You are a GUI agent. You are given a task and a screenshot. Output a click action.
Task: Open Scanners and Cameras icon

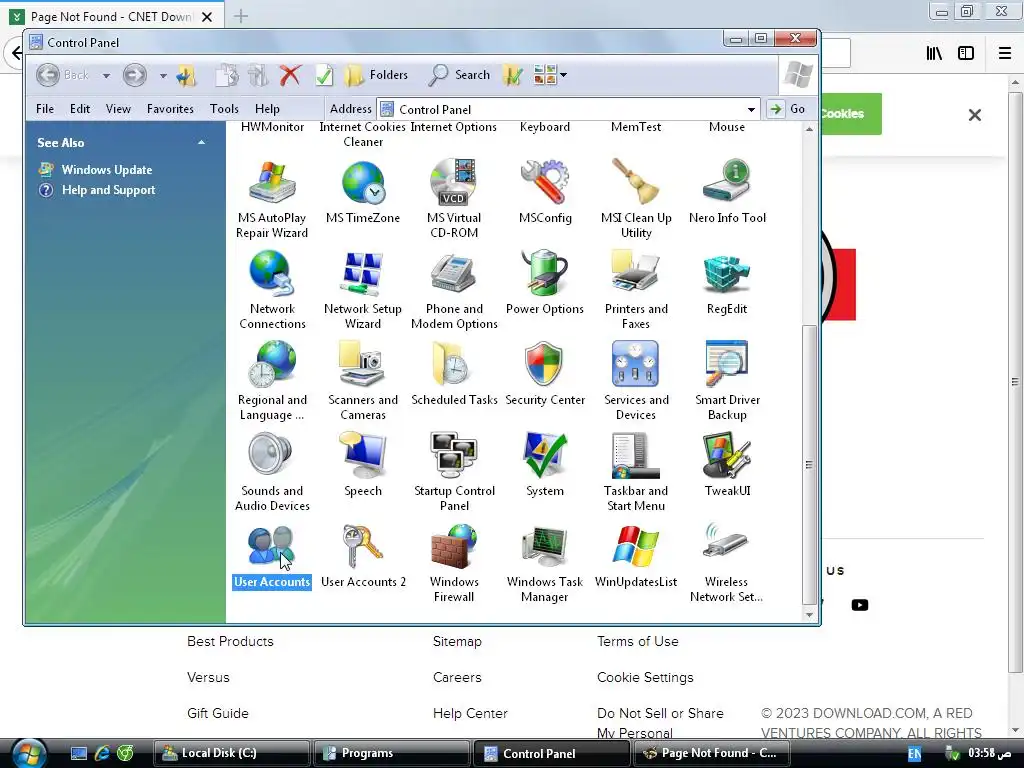363,364
